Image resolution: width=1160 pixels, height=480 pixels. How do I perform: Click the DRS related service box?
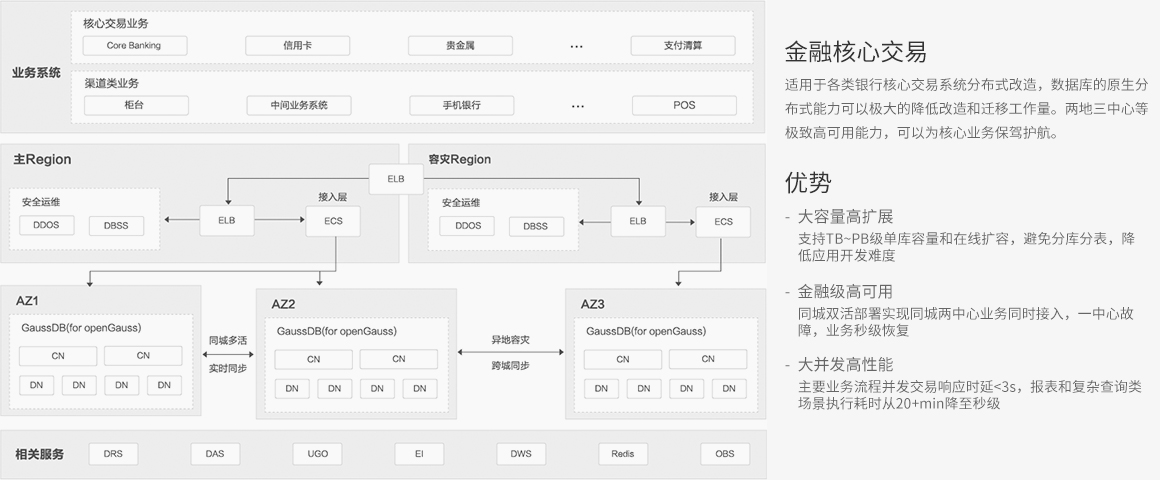click(113, 453)
